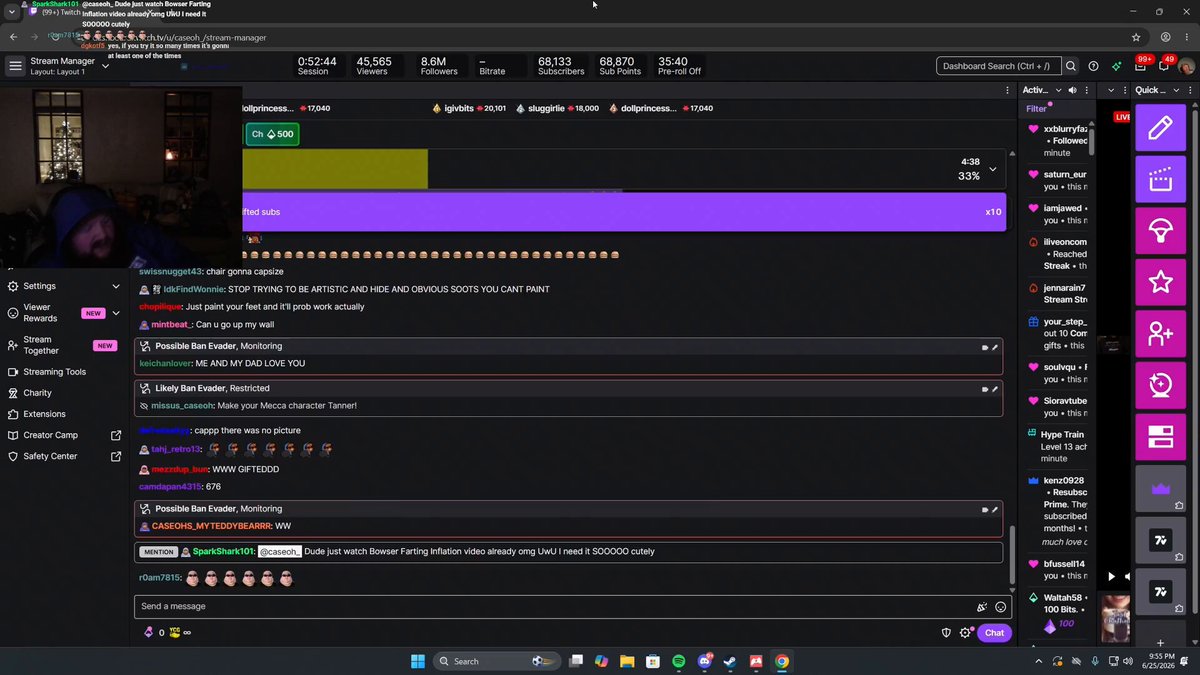
Task: Open the channel points balance diamond icon
Action: (x=149, y=632)
